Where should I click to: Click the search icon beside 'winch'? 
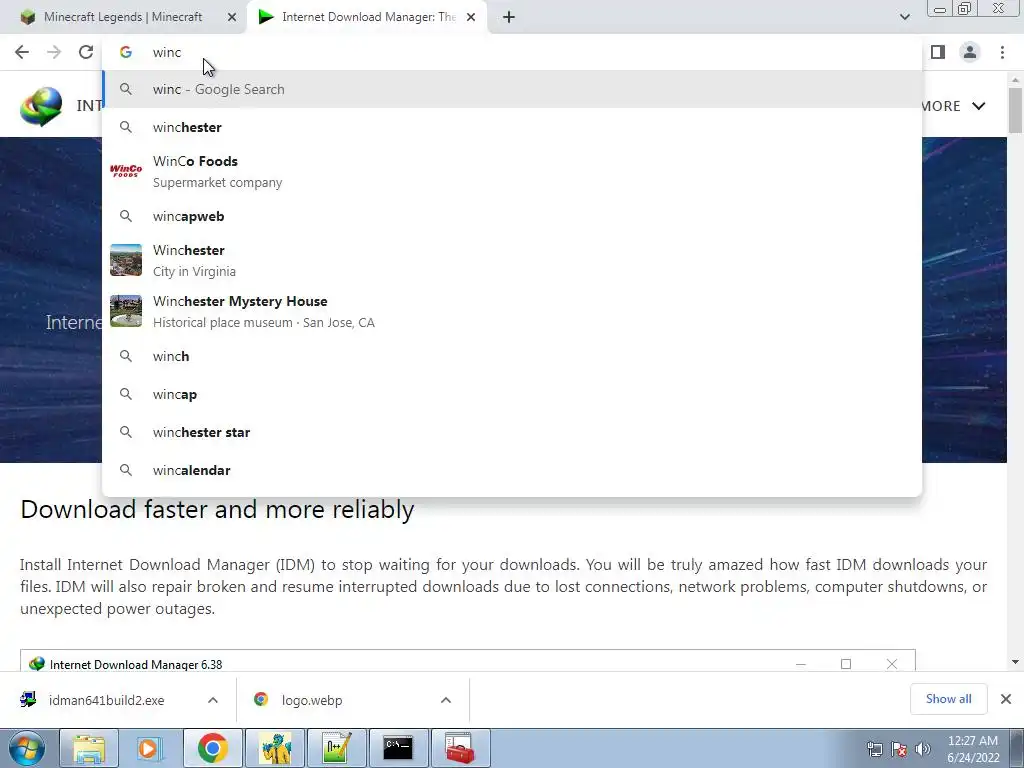pos(125,357)
